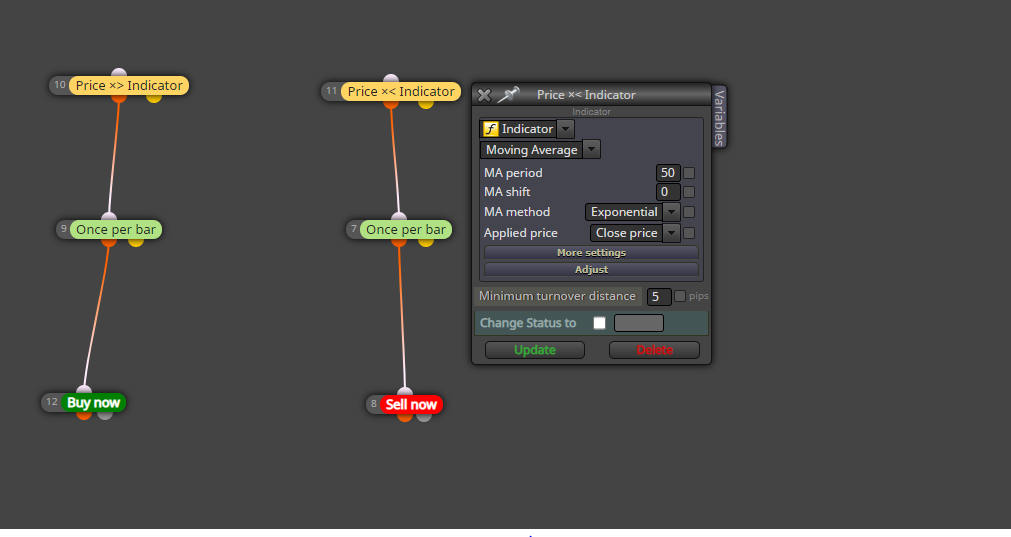Click the orange output connector of block 10
Screen dimensions: 1011x537
119,98
